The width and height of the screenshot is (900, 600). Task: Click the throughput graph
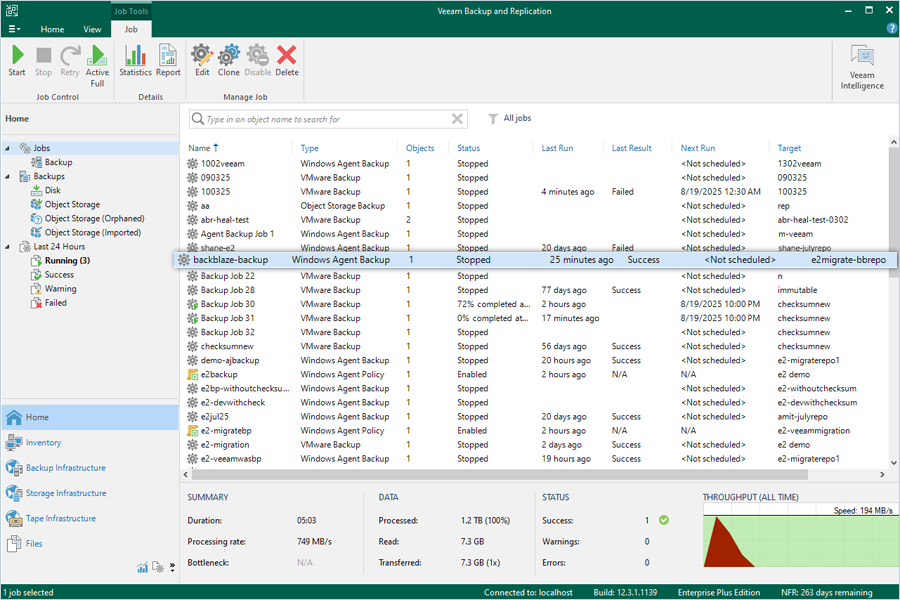coord(800,536)
